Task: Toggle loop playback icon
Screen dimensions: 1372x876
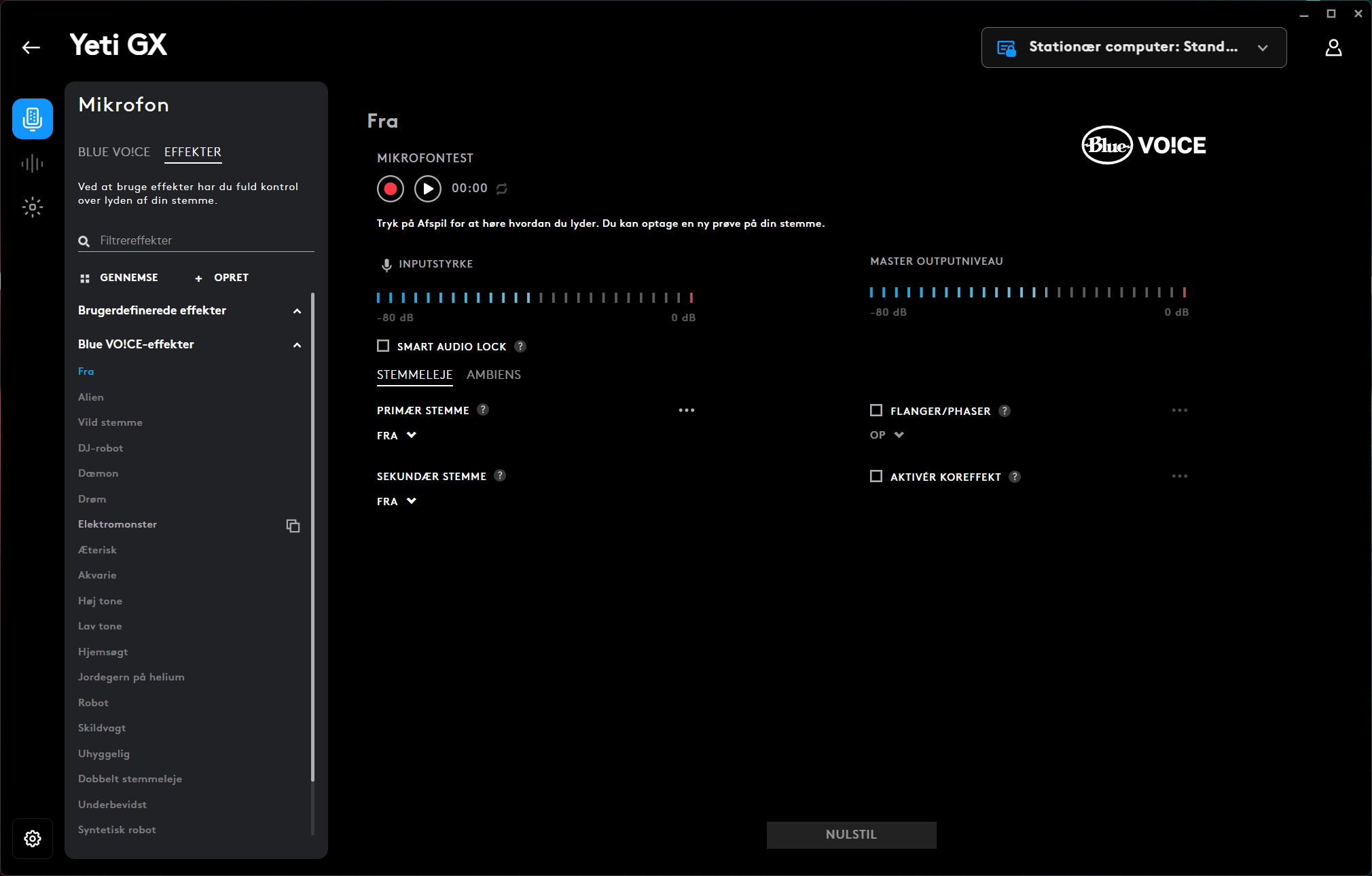Action: 502,189
